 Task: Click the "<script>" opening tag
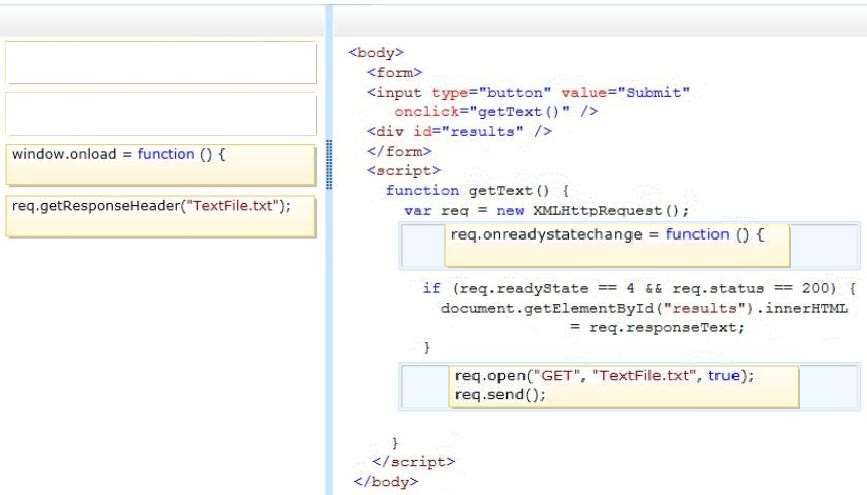click(404, 170)
